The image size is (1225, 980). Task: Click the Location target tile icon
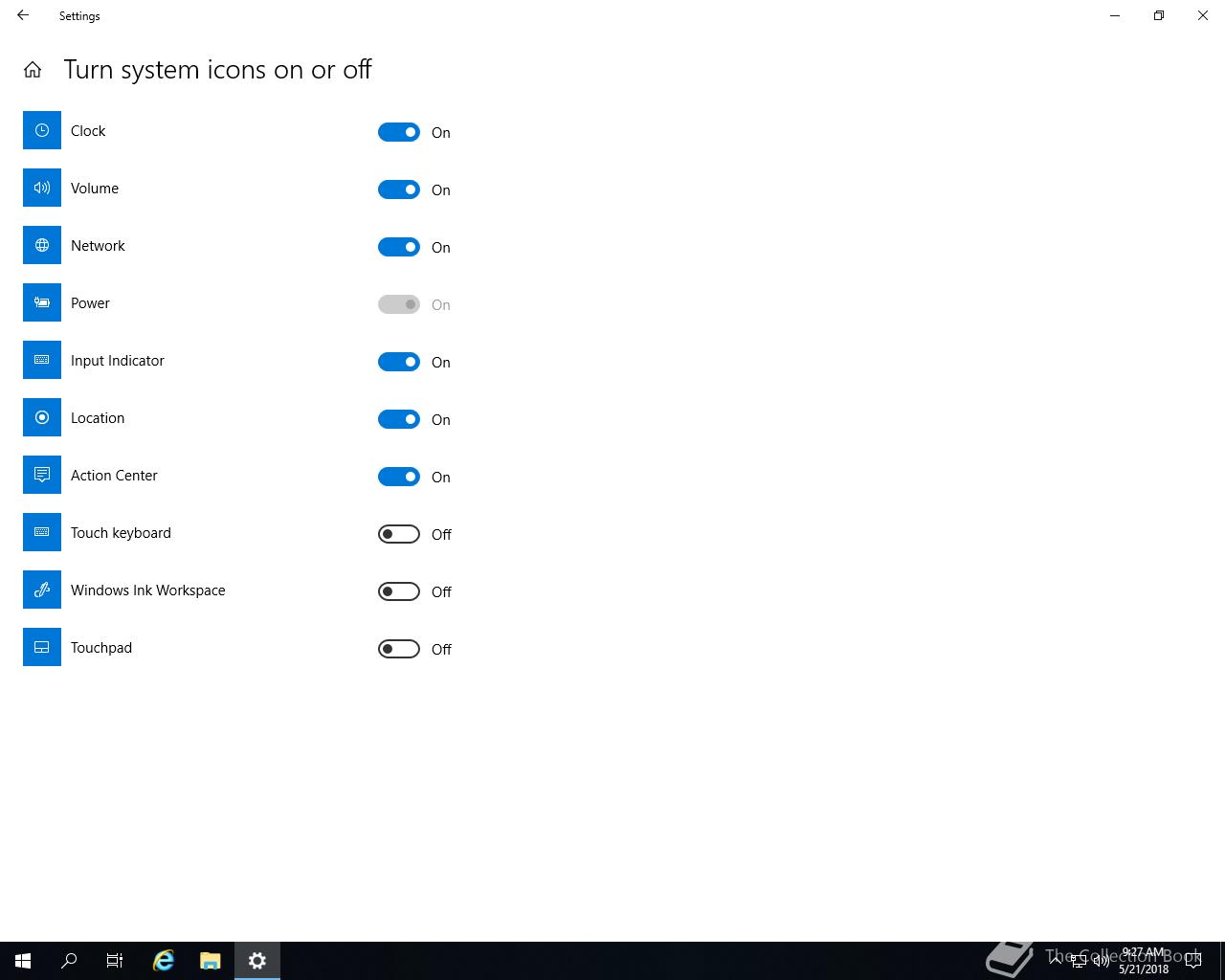coord(42,417)
